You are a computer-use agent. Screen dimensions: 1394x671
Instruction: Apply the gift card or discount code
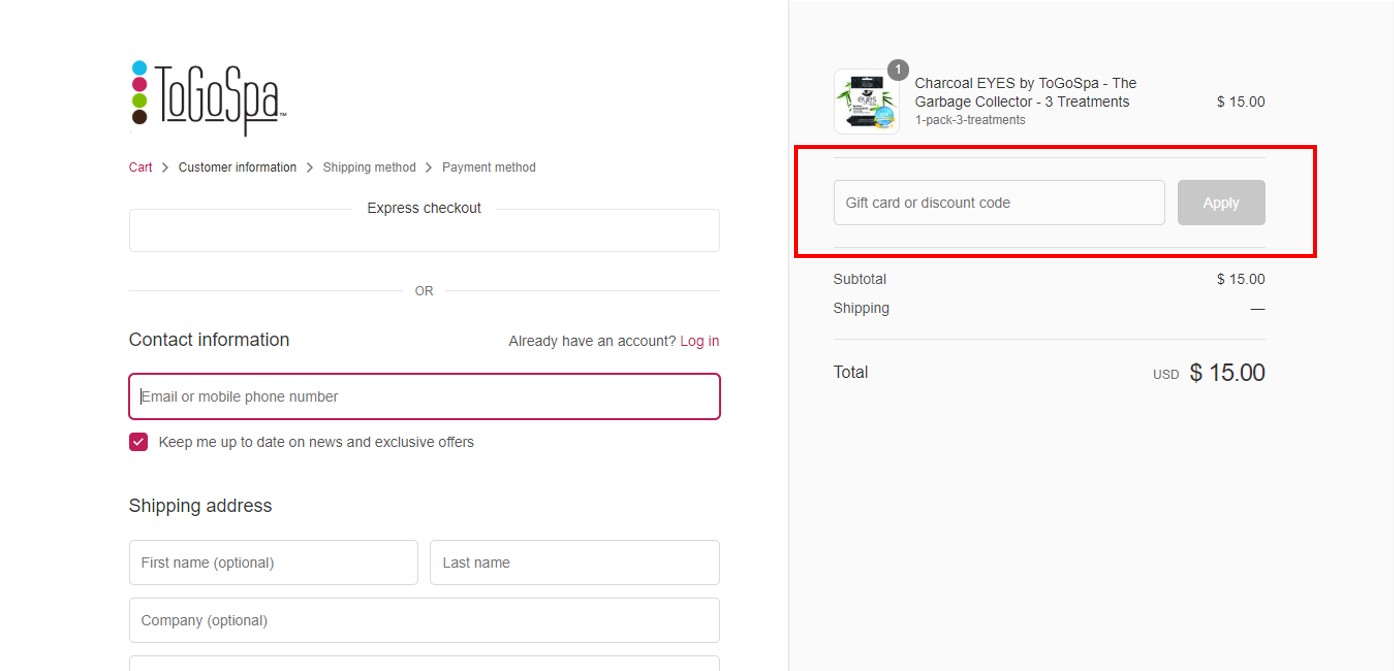[x=1221, y=203]
